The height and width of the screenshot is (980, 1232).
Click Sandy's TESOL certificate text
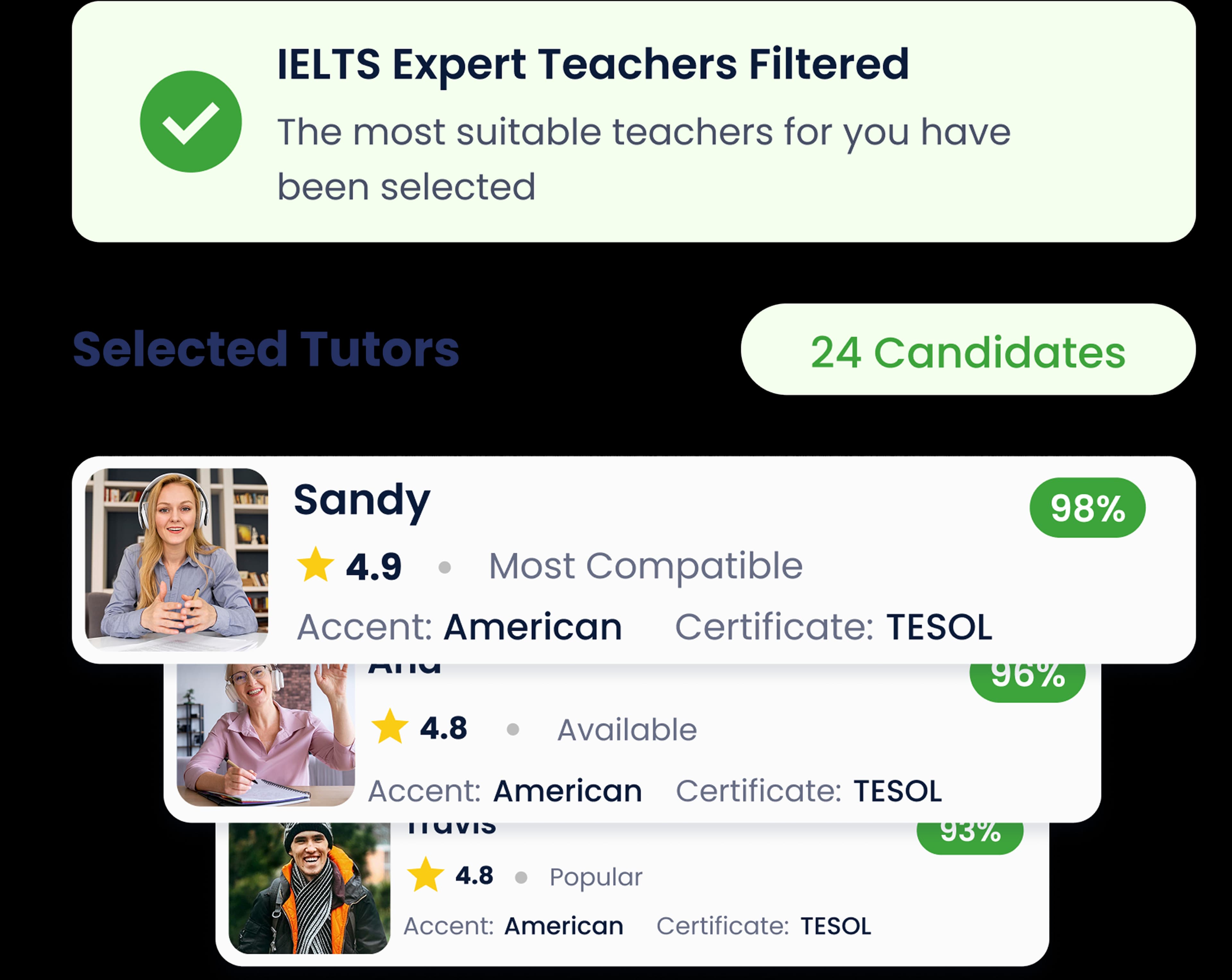coord(939,627)
